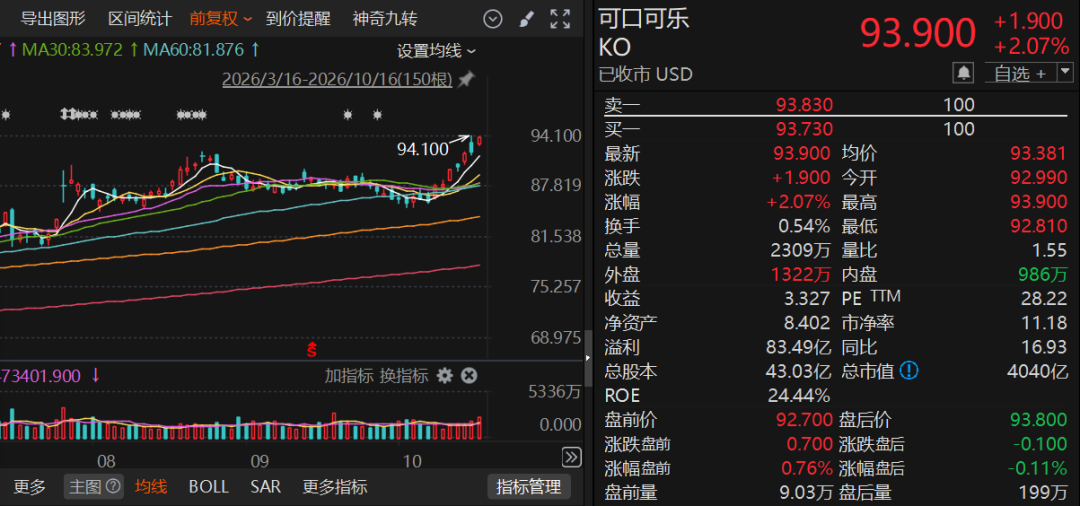Click the info icon next to 总市值
Image resolution: width=1080 pixels, height=506 pixels.
pyautogui.click(x=910, y=372)
